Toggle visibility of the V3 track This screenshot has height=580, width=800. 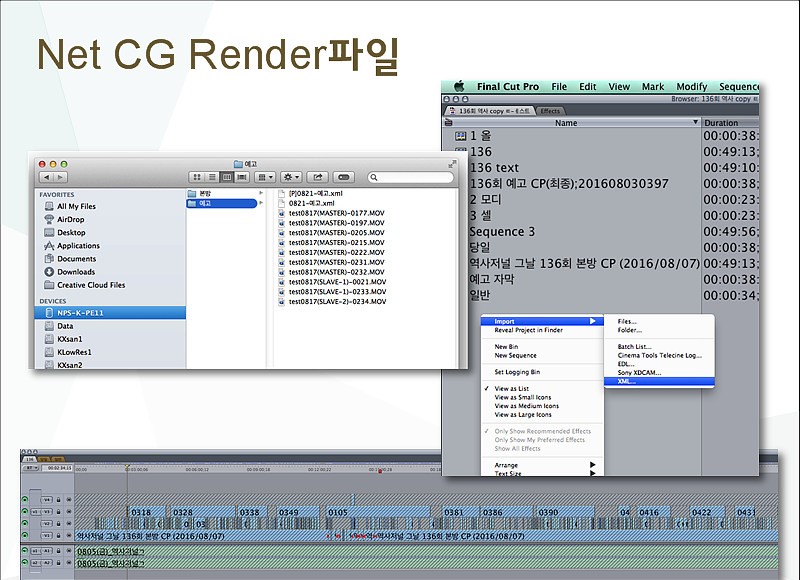[25, 512]
